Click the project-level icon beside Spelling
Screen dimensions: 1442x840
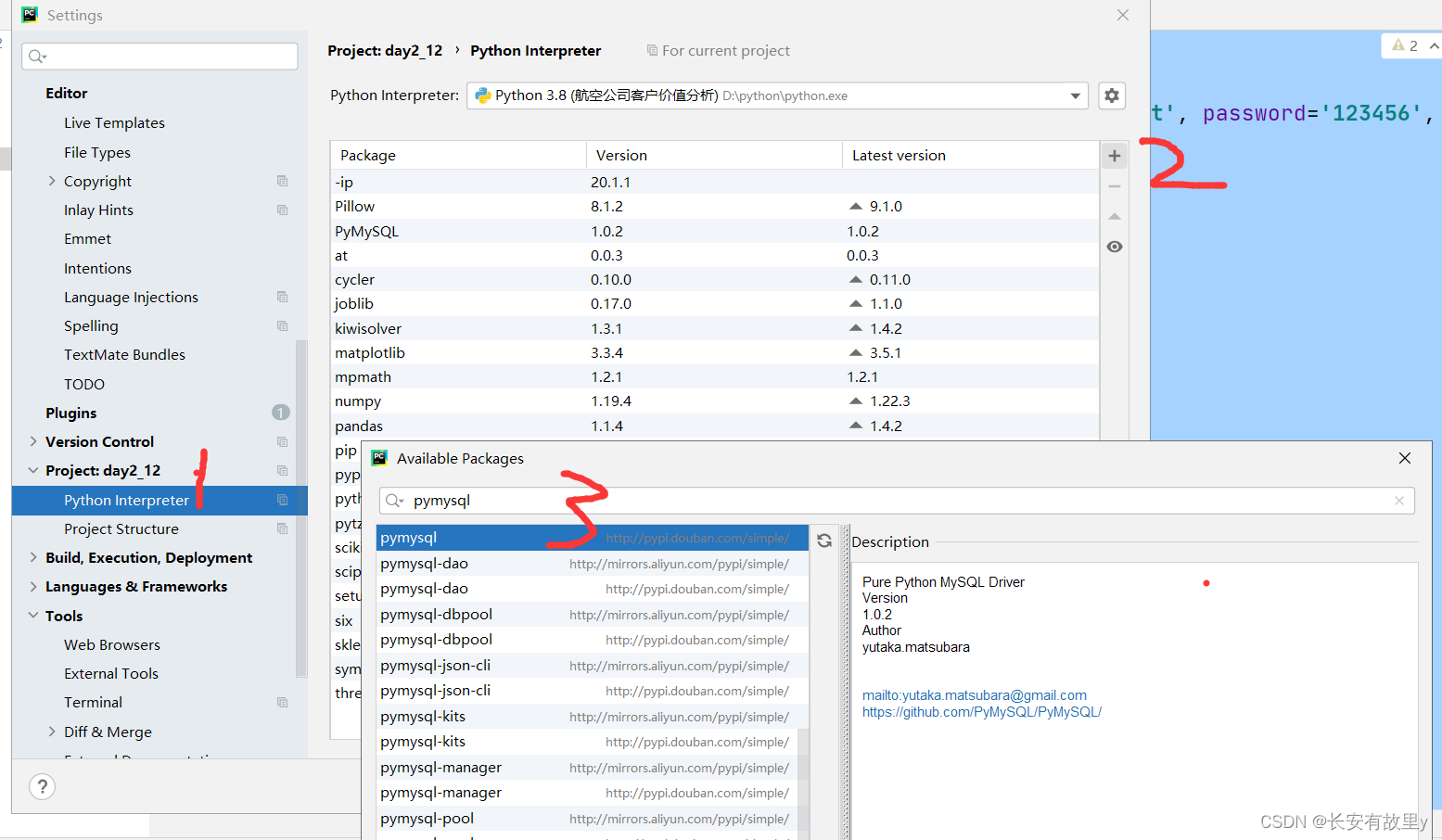click(282, 325)
